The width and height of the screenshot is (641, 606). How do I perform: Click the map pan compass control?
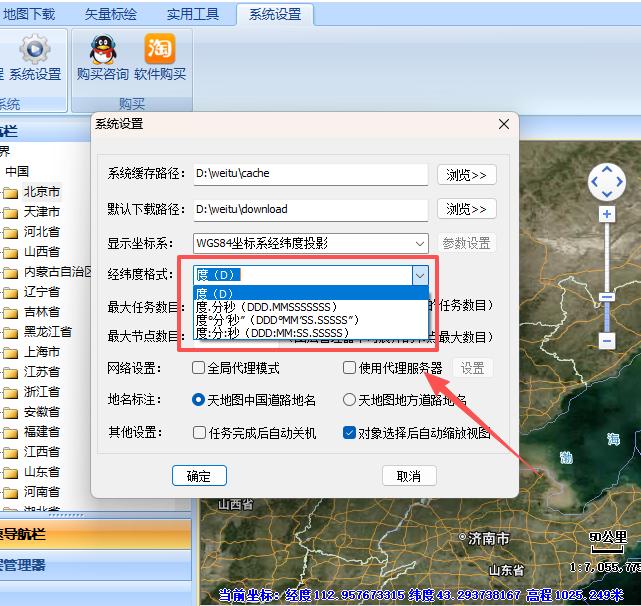(607, 182)
